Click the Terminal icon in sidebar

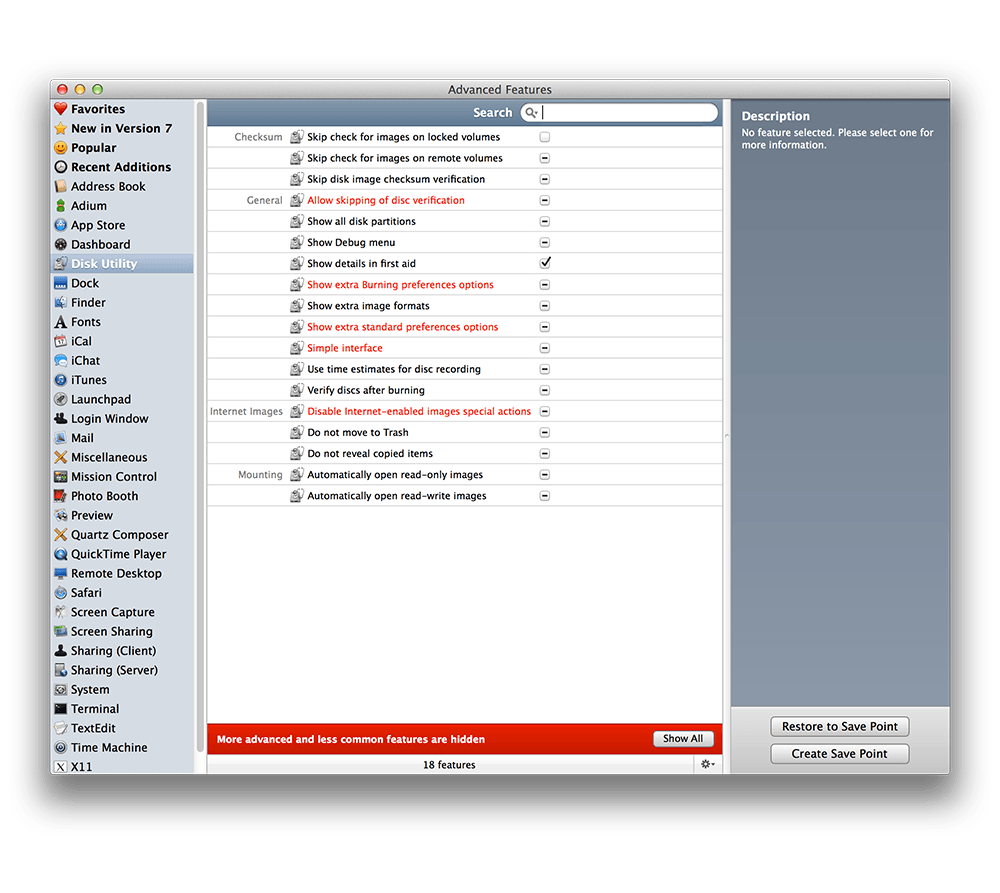tap(61, 709)
